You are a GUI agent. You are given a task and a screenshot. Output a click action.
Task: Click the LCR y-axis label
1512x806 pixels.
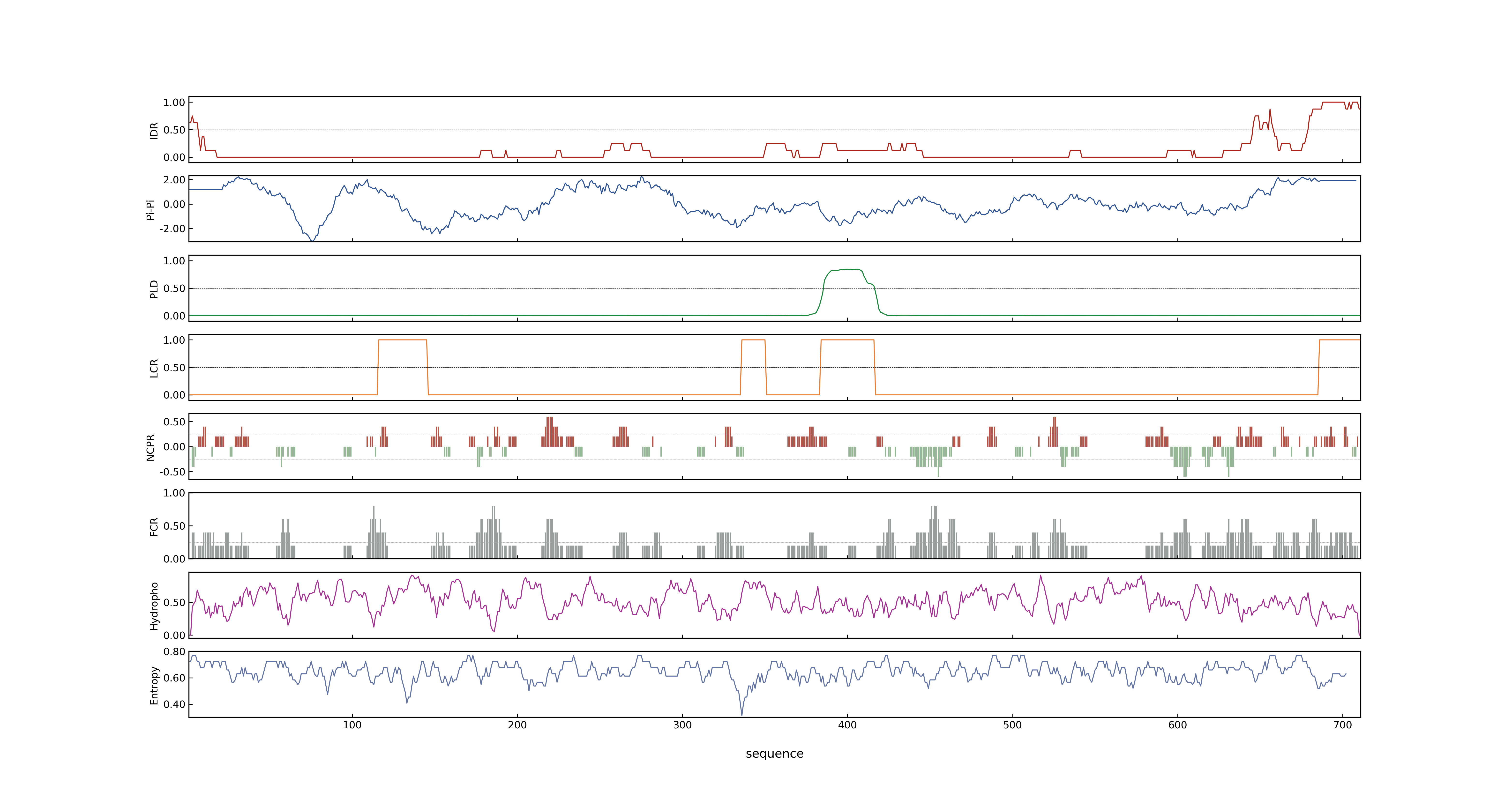[154, 368]
